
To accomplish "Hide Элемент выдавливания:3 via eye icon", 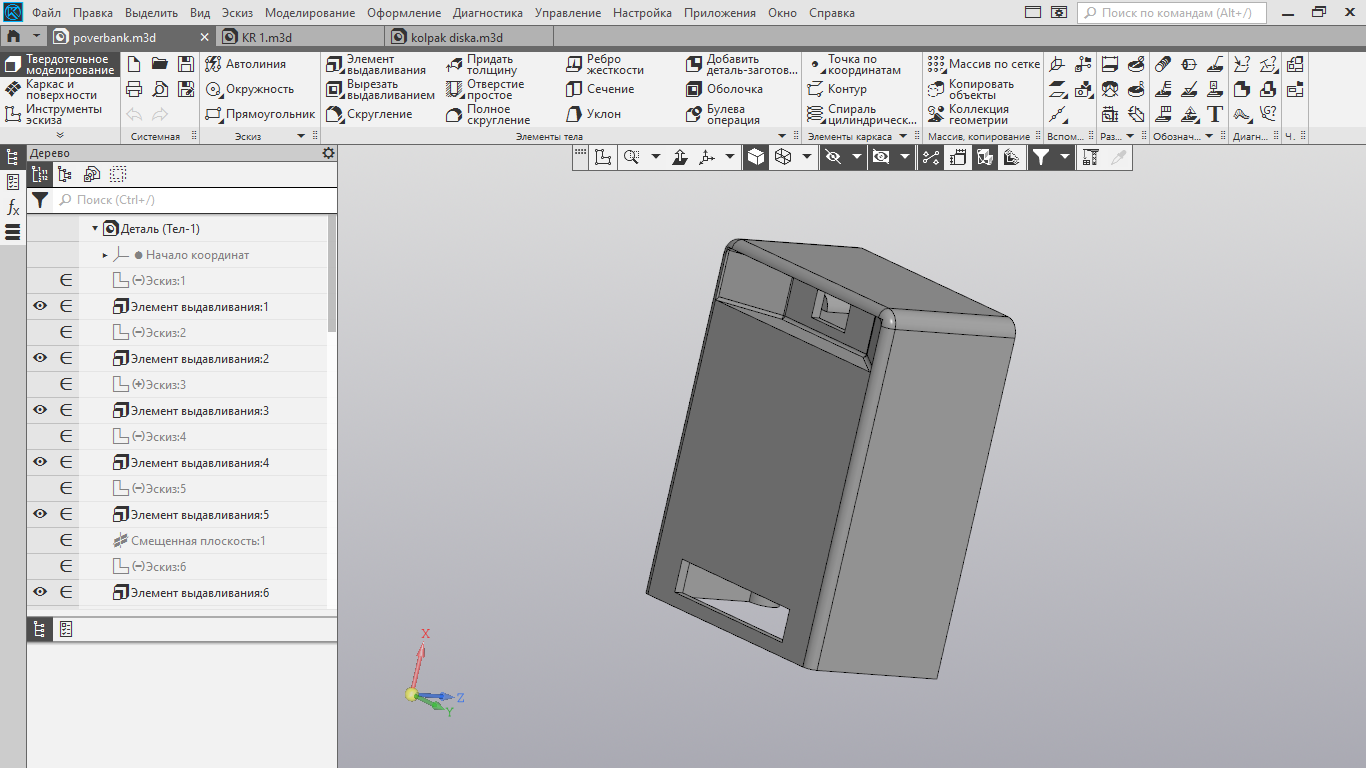I will pyautogui.click(x=40, y=410).
